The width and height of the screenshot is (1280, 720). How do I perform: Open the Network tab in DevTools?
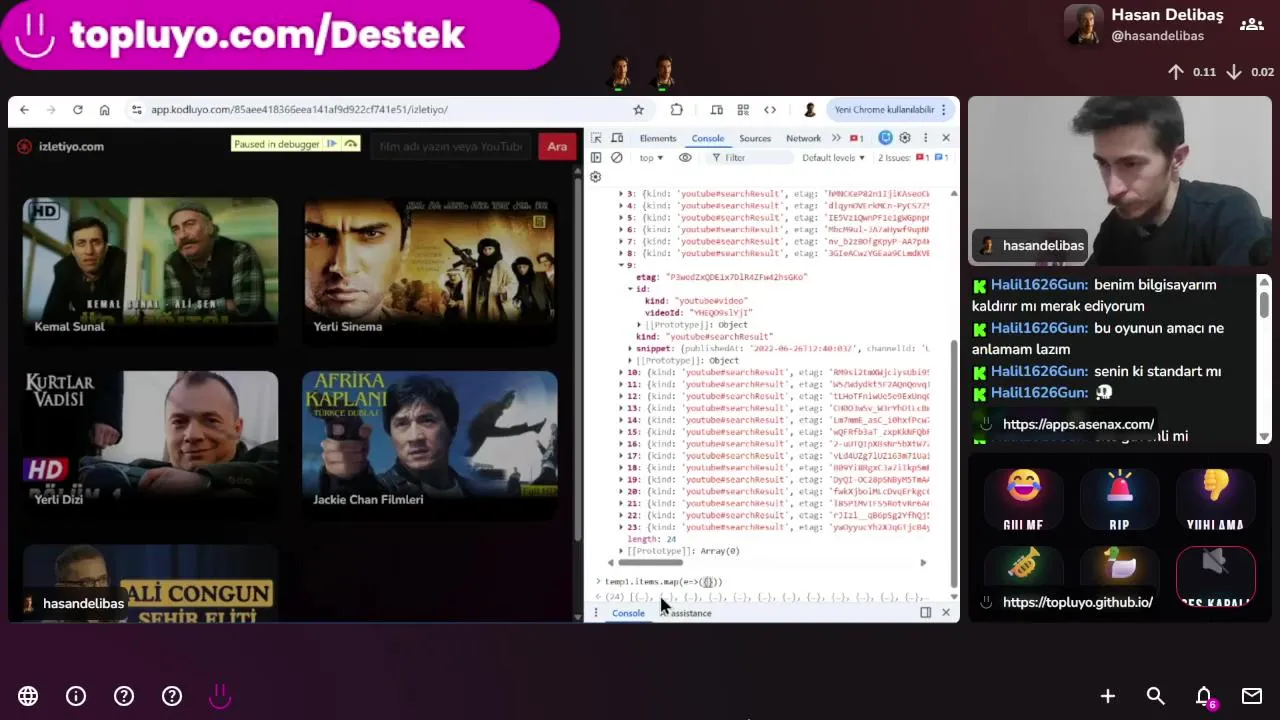coord(803,138)
